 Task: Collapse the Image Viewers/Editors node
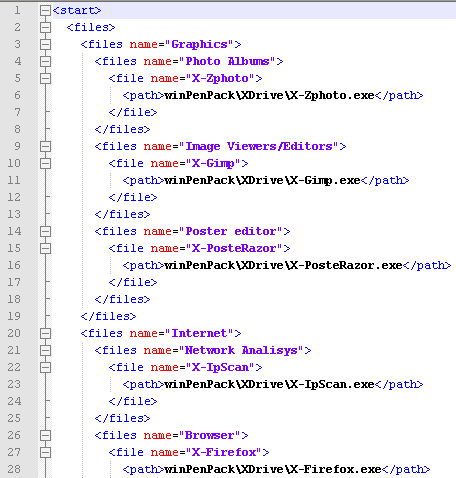click(45, 146)
